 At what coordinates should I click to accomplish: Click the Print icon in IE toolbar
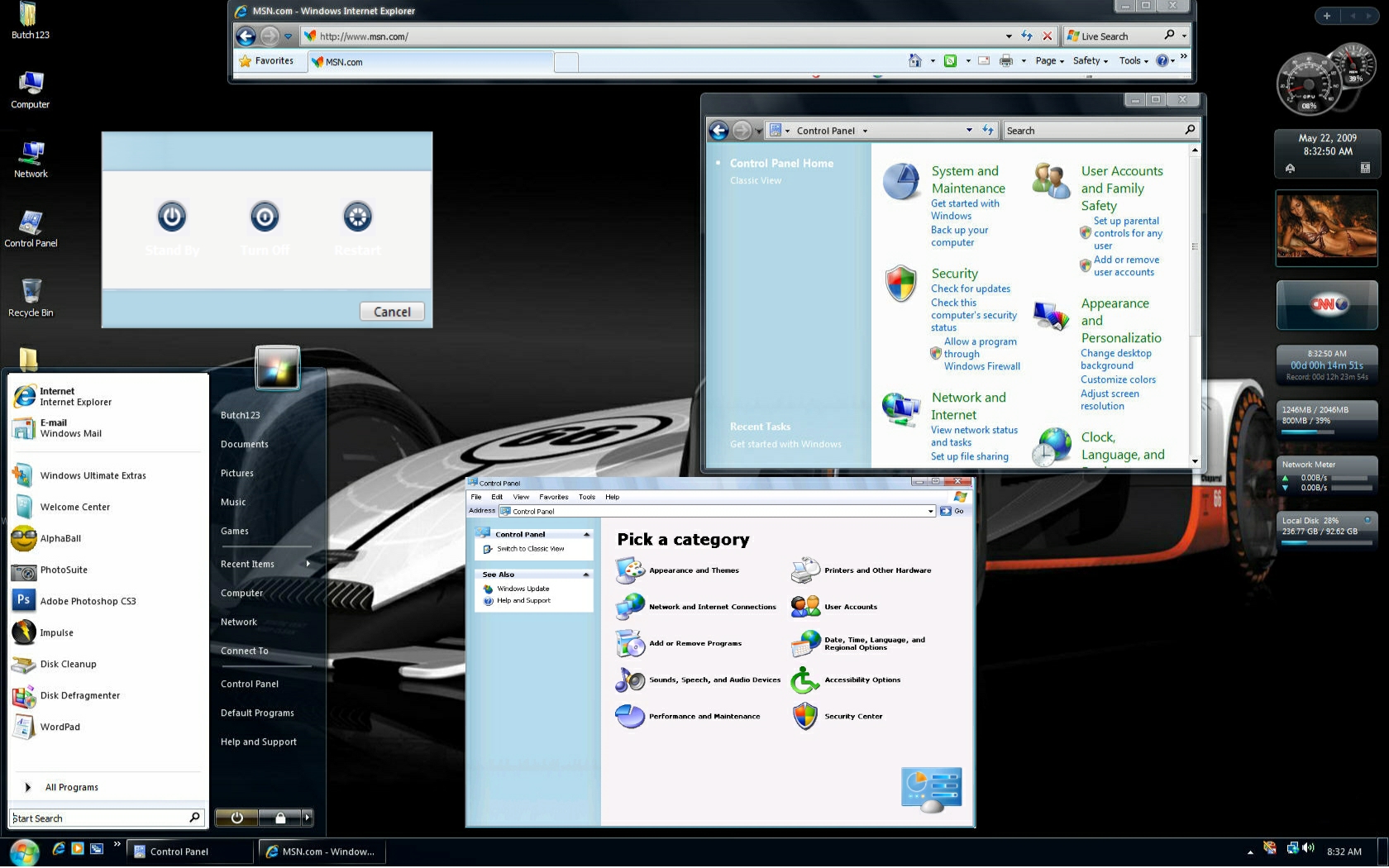(1006, 60)
